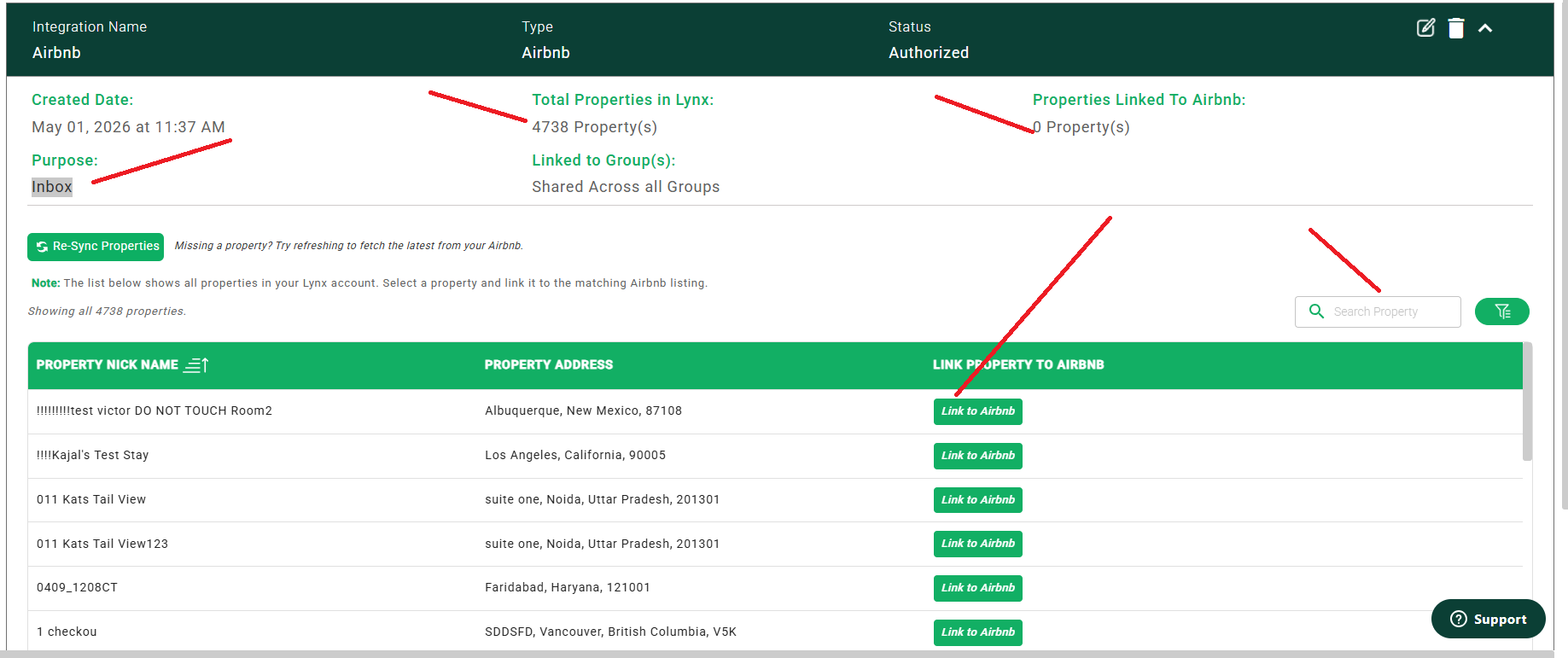Click the properties table vertical scrollbar
Image resolution: width=1568 pixels, height=658 pixels.
pos(1527,401)
